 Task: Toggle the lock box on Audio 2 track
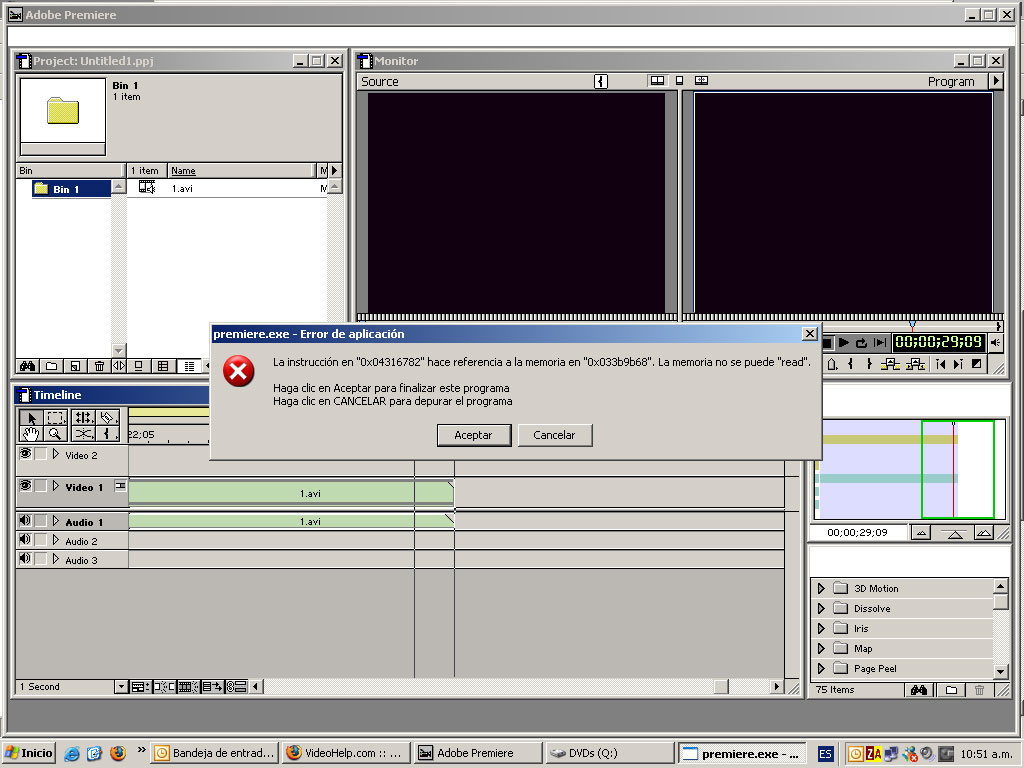(40, 540)
